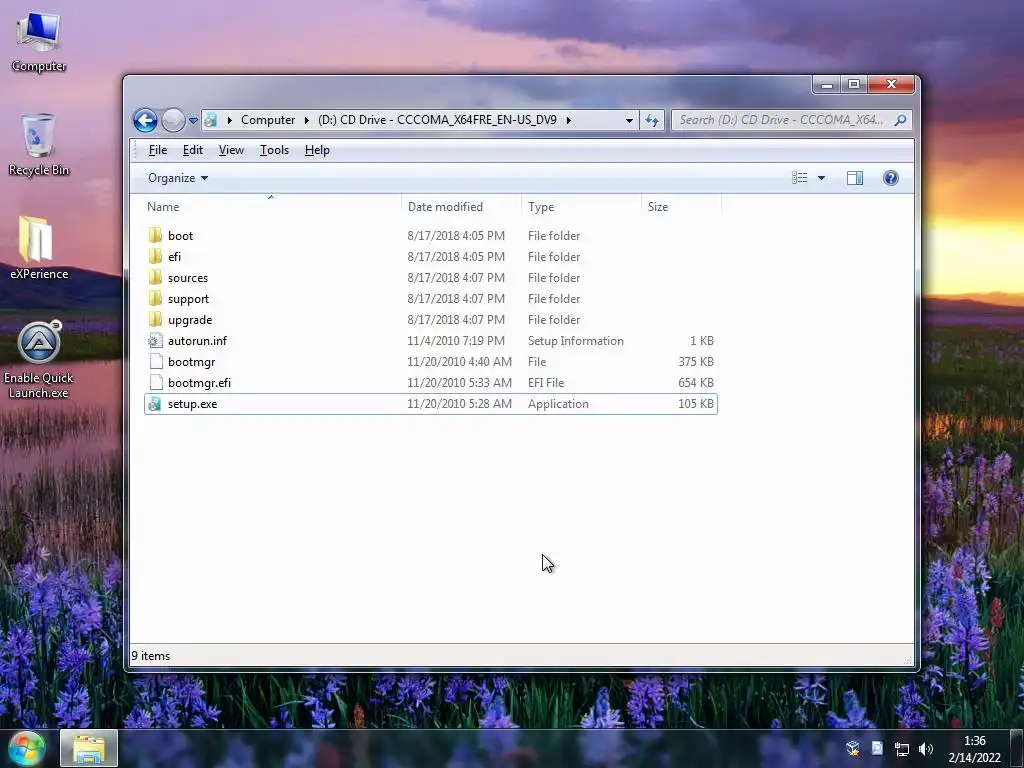Expand the root arrow before Computer in address bar
The height and width of the screenshot is (768, 1024).
[x=229, y=120]
